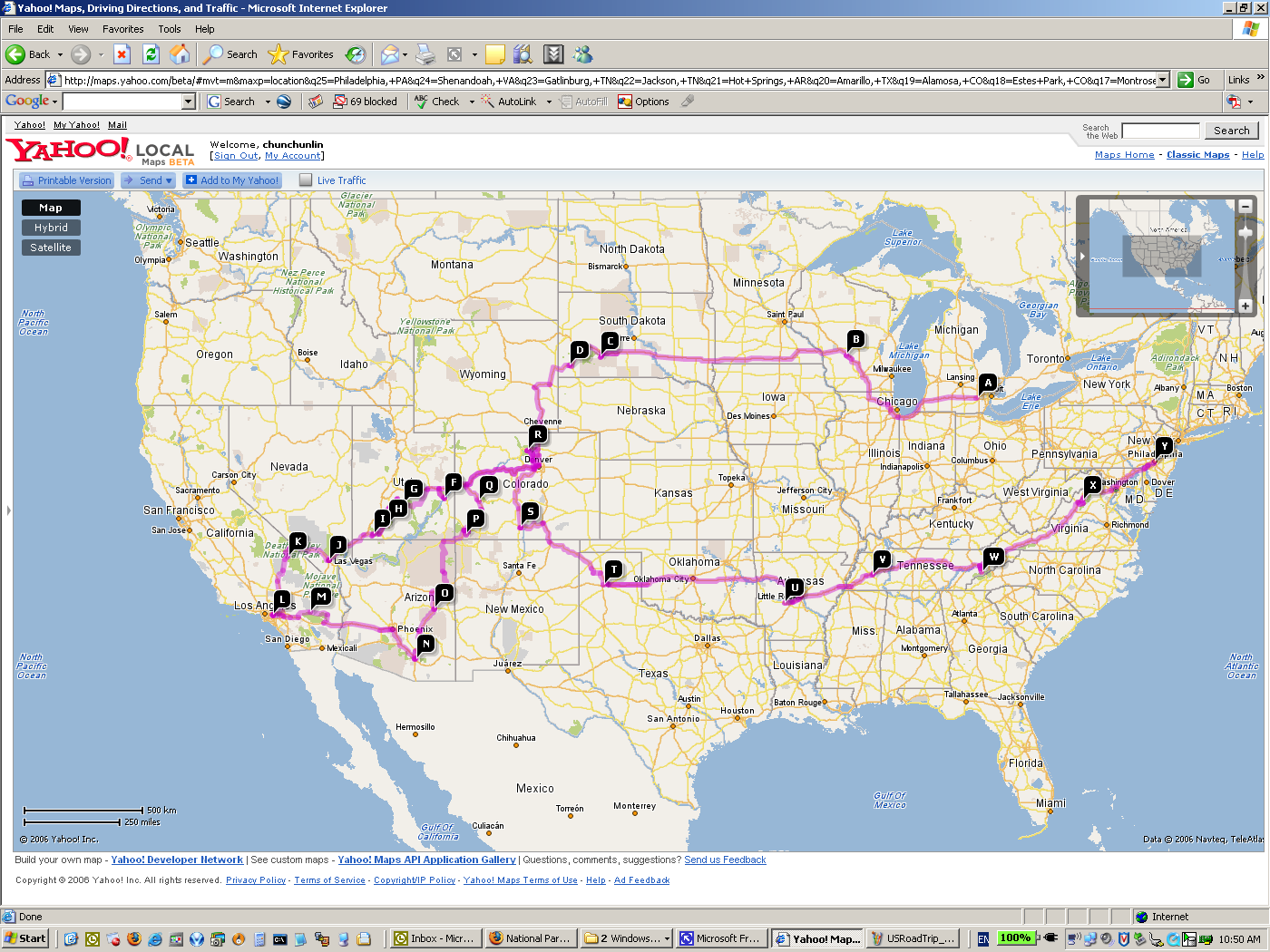Click the Google toolbar popup blocker icon
The width and height of the screenshot is (1270, 952).
365,102
